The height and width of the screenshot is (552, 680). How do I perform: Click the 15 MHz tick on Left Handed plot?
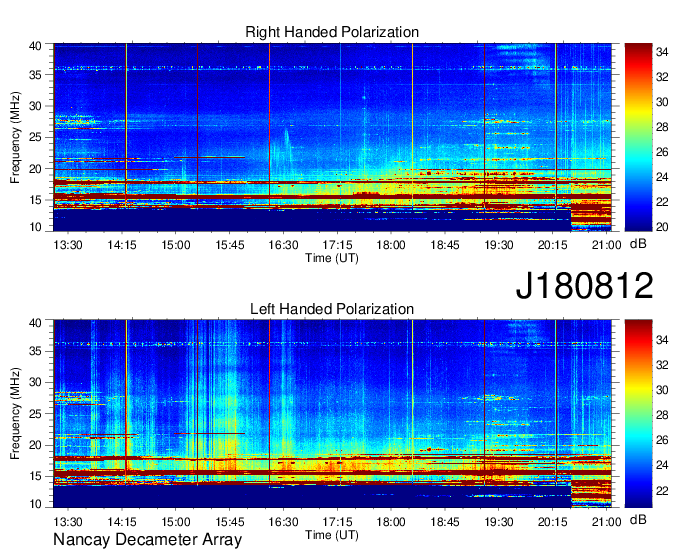click(35, 476)
